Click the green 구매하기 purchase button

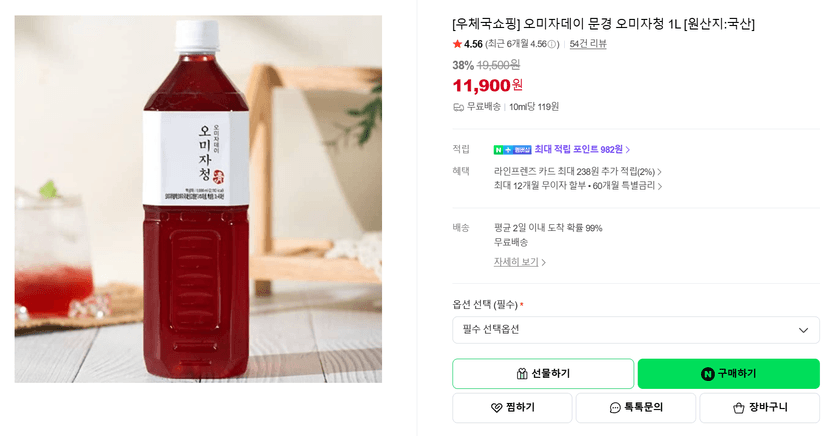(x=729, y=374)
